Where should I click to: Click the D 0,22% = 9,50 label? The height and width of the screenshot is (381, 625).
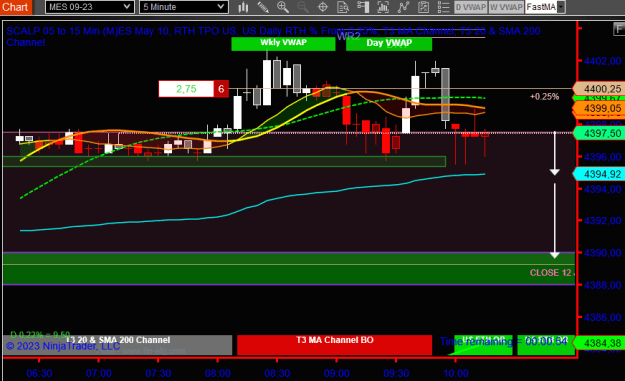40,334
